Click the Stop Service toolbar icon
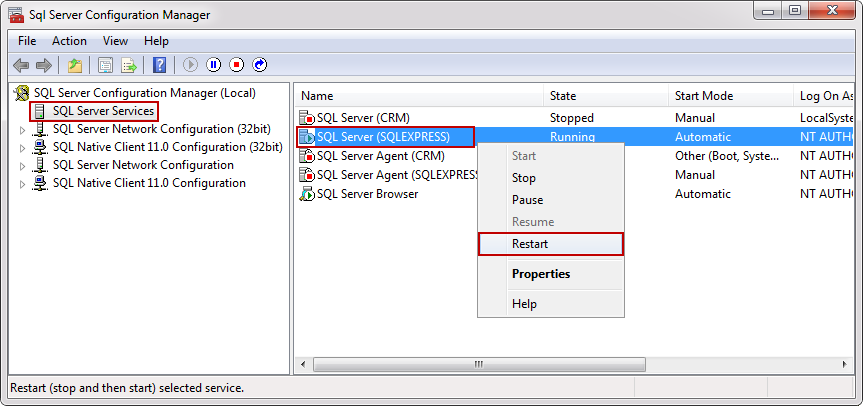The width and height of the screenshot is (863, 406). (237, 65)
